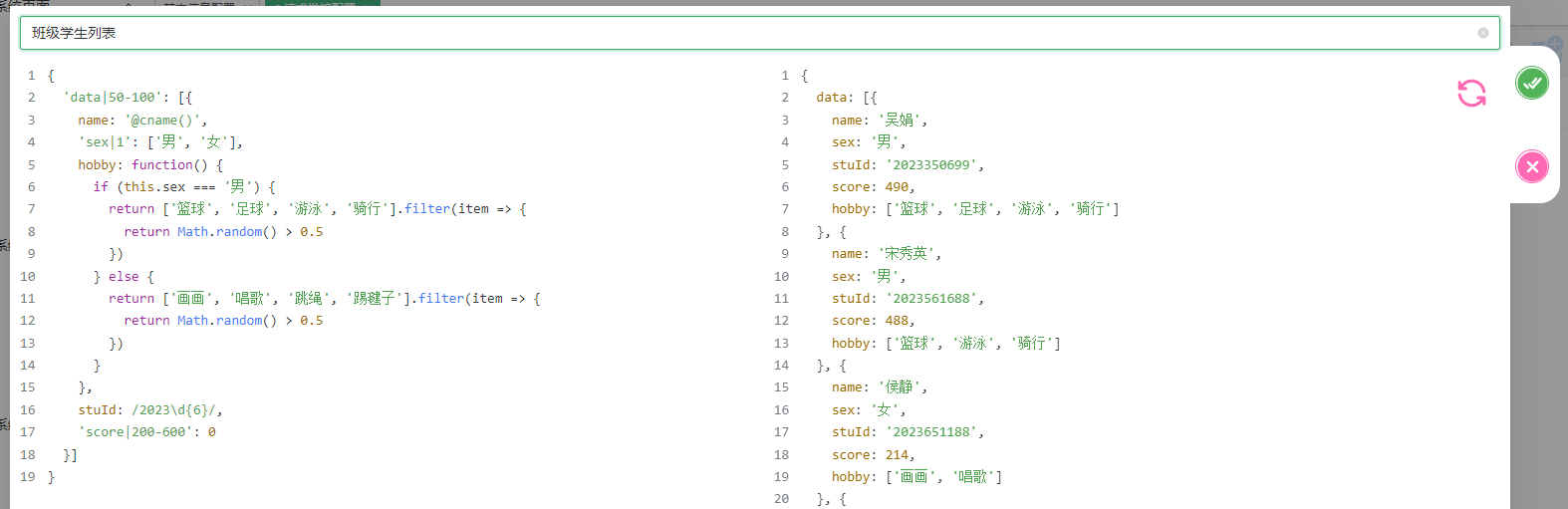
Task: Click the return ['画画', '唱歌'...] filter line
Action: tap(325, 299)
